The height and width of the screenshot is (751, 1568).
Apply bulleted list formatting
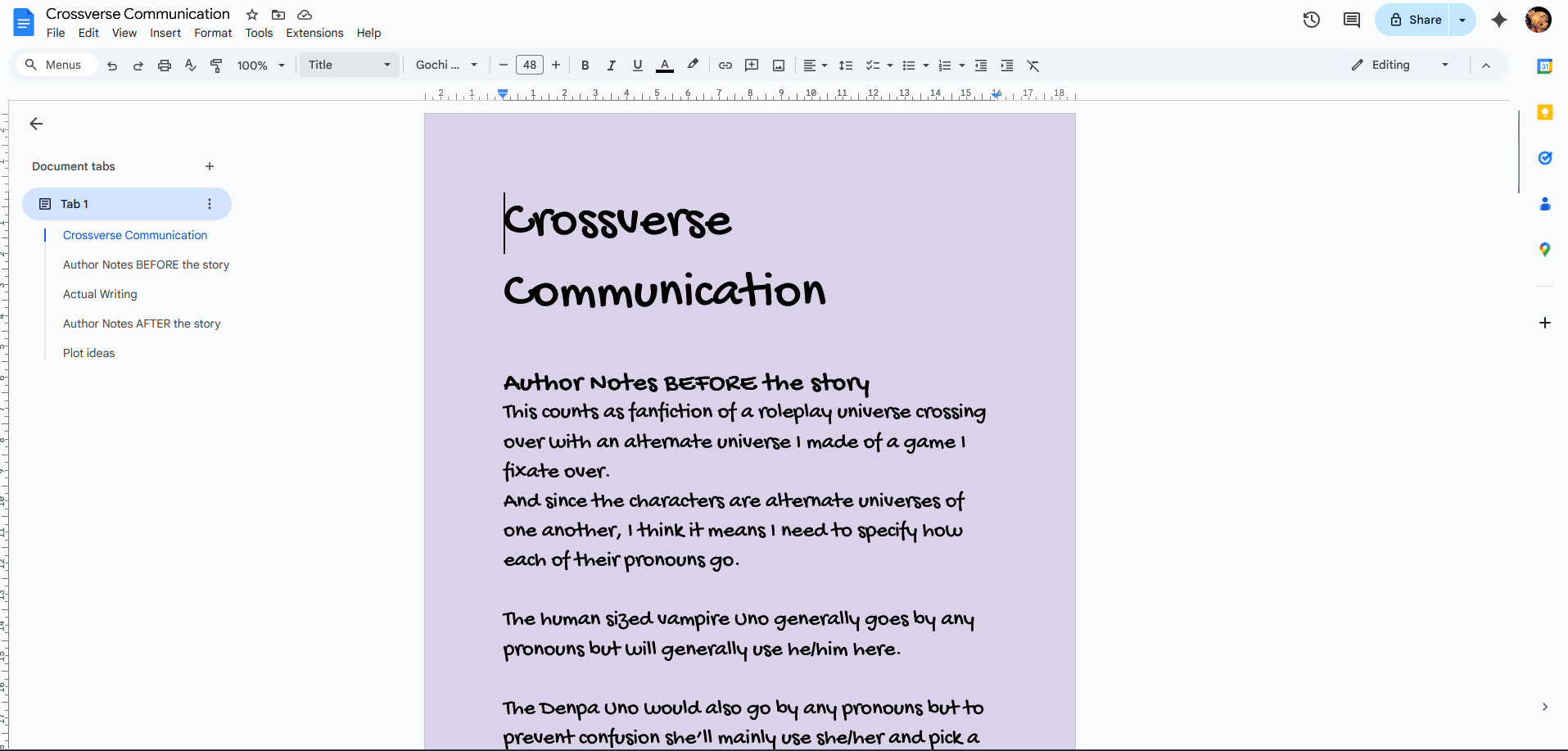click(909, 66)
